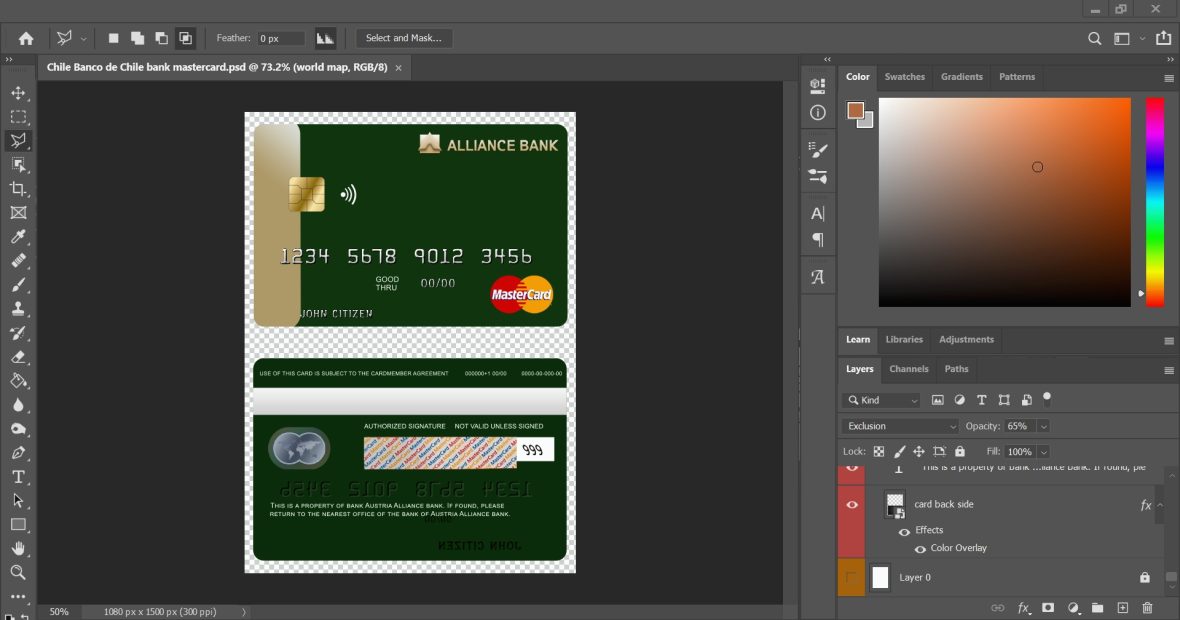Select the Move tool
1180x620 pixels.
point(18,93)
